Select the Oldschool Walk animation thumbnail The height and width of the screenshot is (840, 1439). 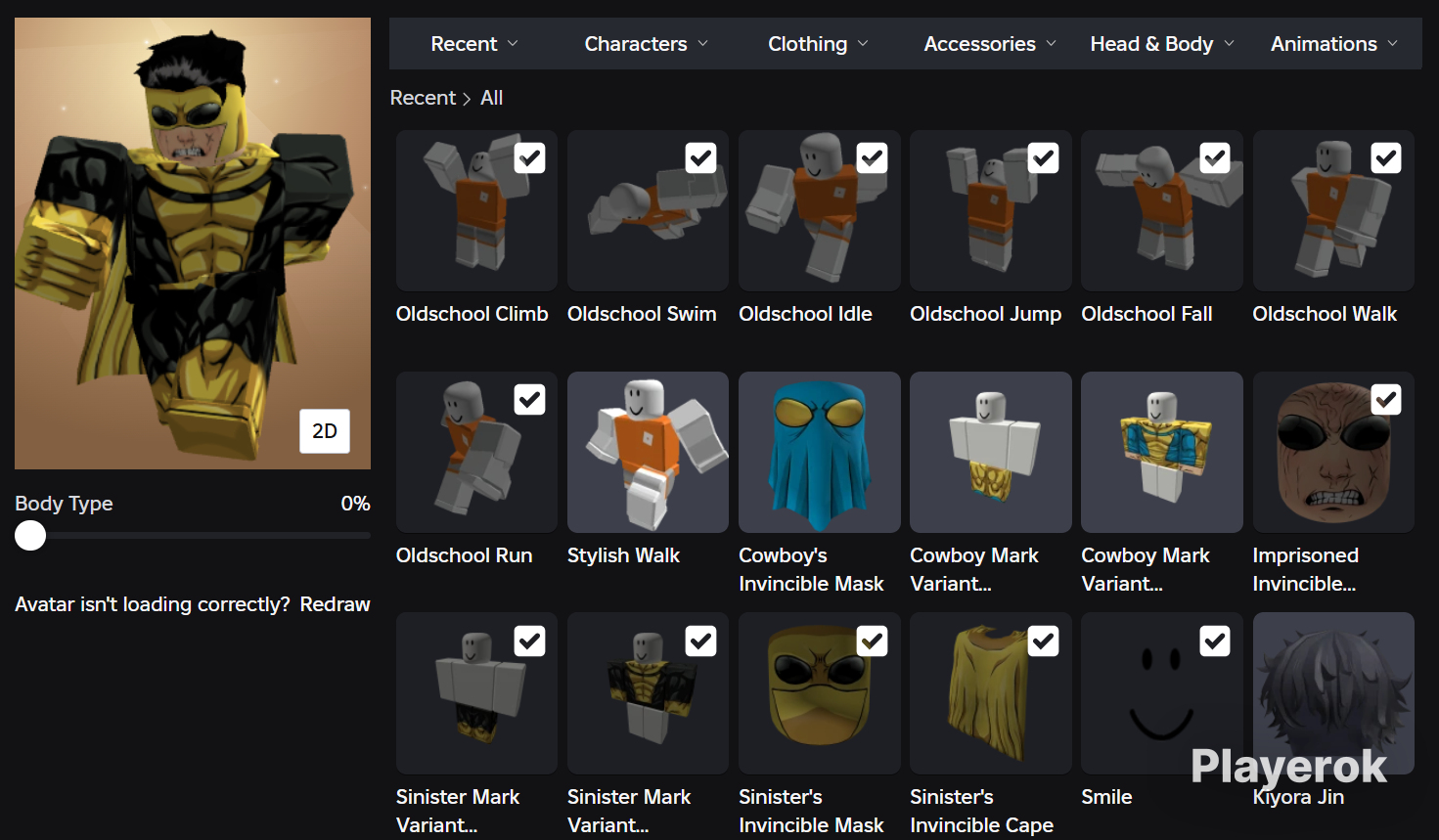pyautogui.click(x=1333, y=210)
